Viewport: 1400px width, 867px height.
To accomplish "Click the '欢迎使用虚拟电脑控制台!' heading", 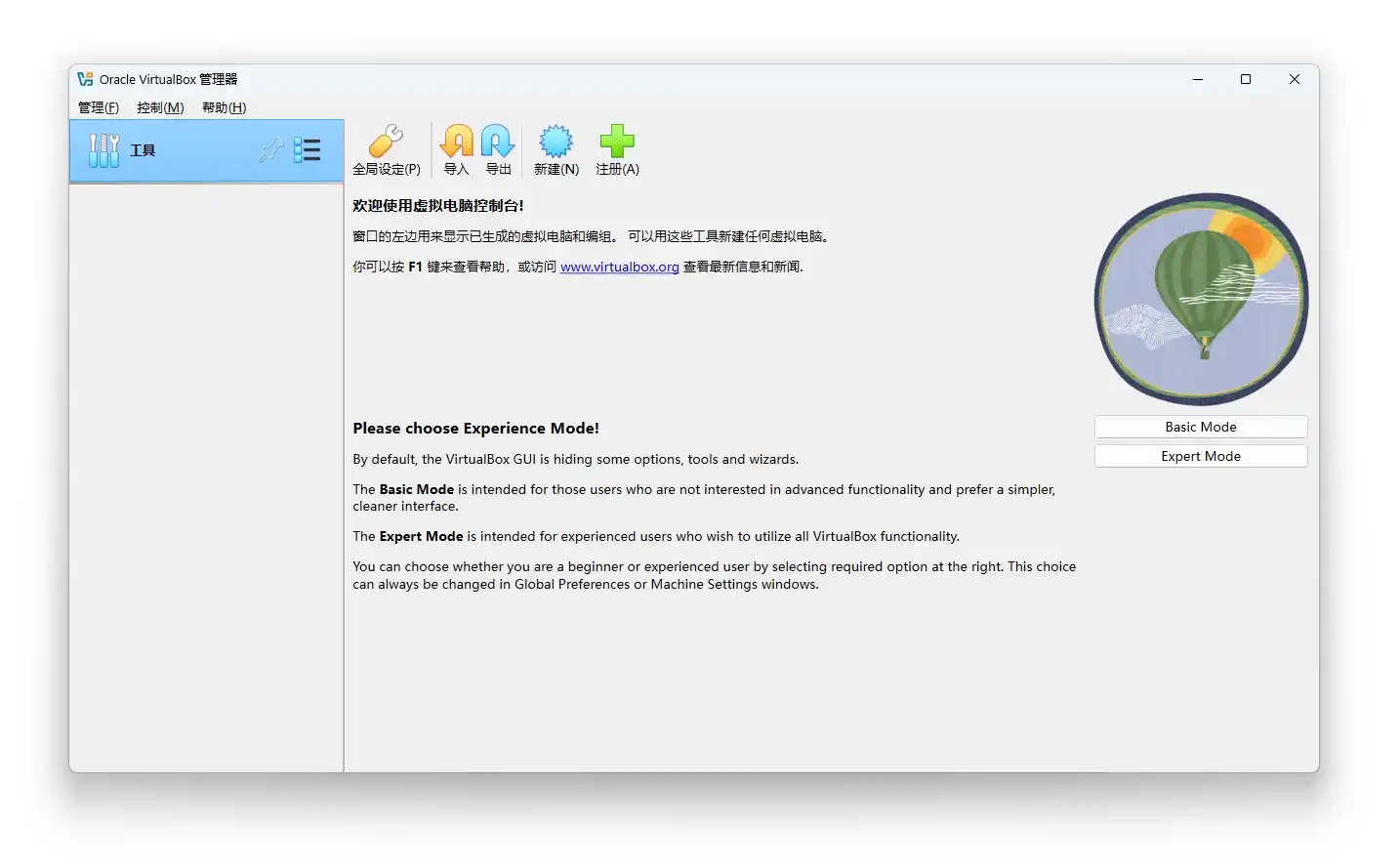I will (x=438, y=206).
